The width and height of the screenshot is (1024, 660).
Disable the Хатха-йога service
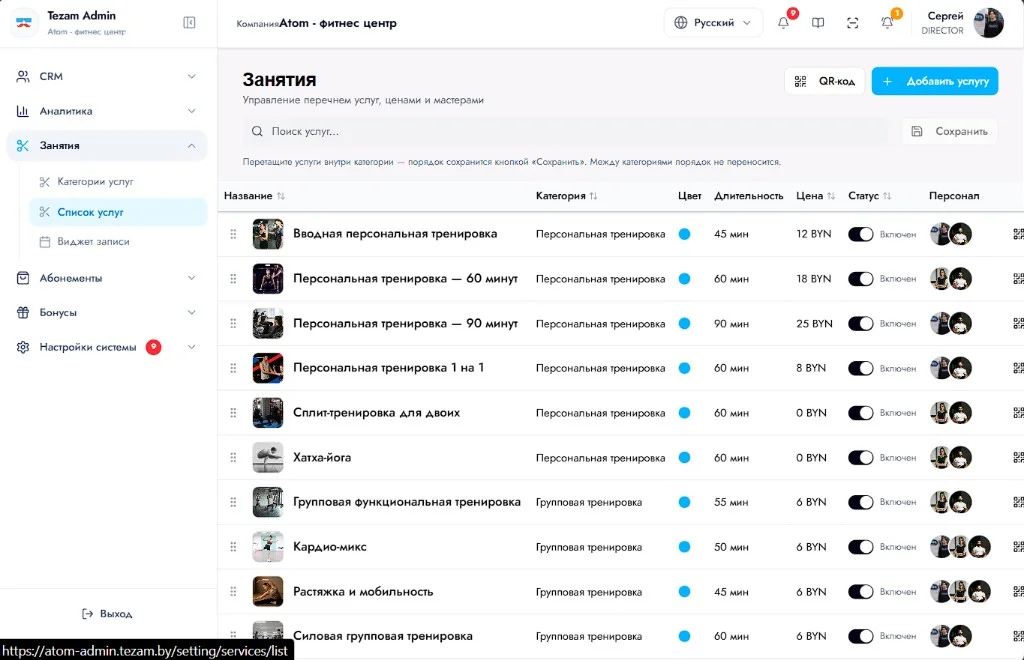click(861, 458)
